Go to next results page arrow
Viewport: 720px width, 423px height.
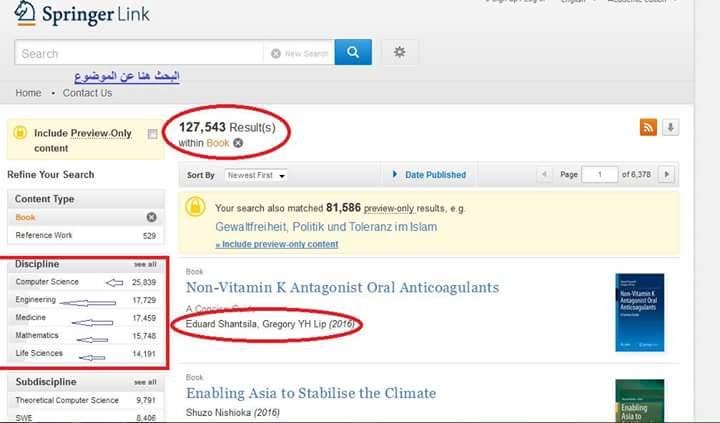(x=666, y=174)
